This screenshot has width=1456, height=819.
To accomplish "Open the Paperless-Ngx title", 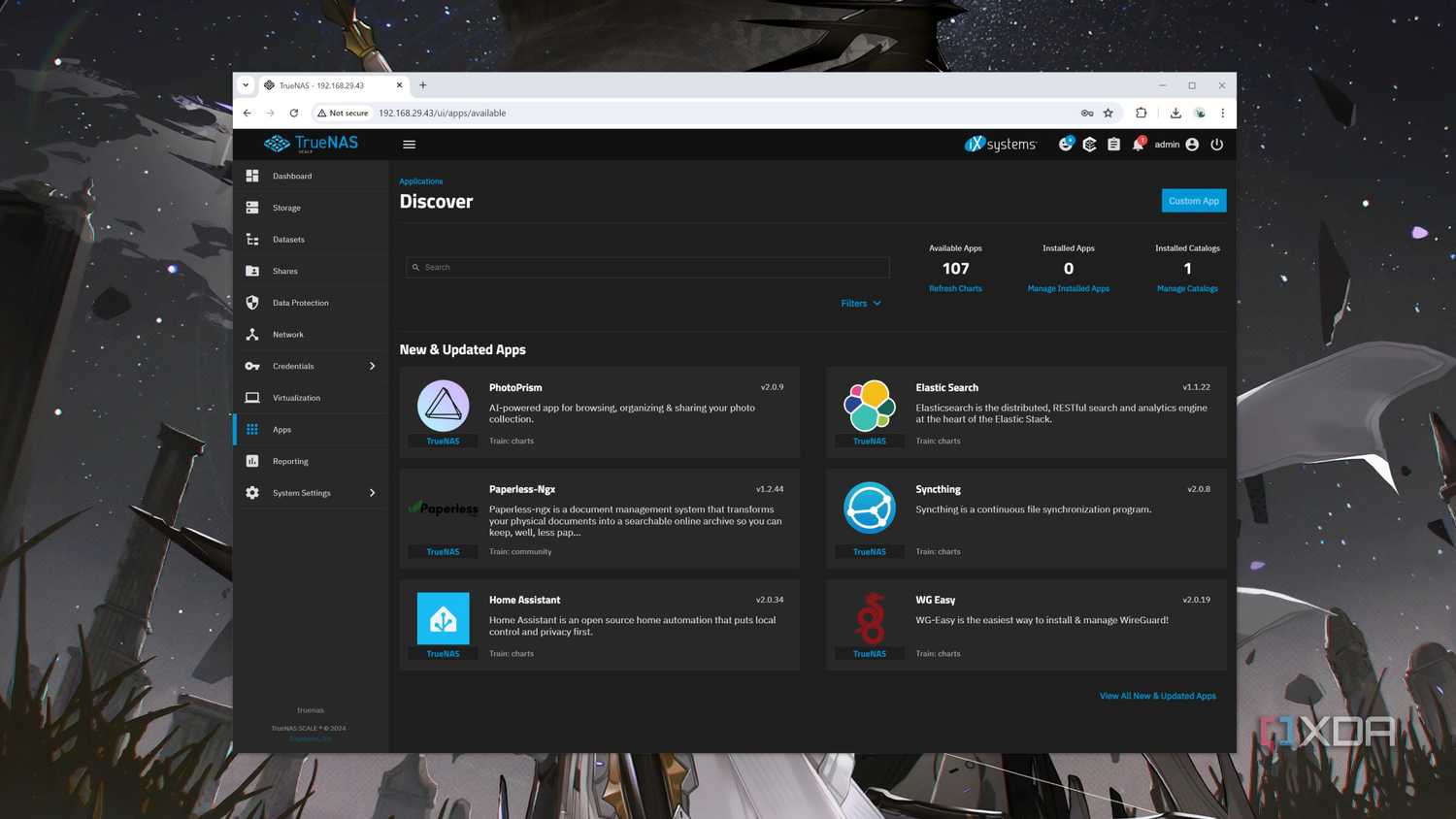I will click(522, 489).
